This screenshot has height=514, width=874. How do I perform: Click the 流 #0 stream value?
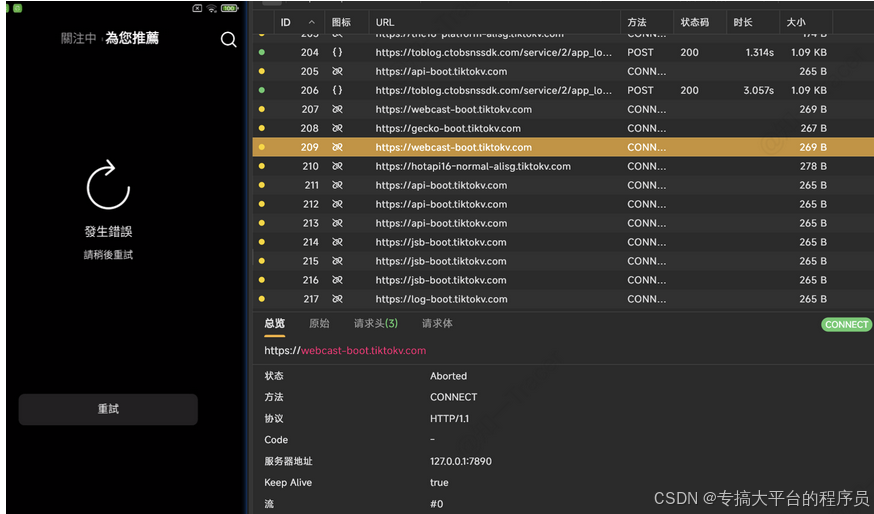pos(436,504)
